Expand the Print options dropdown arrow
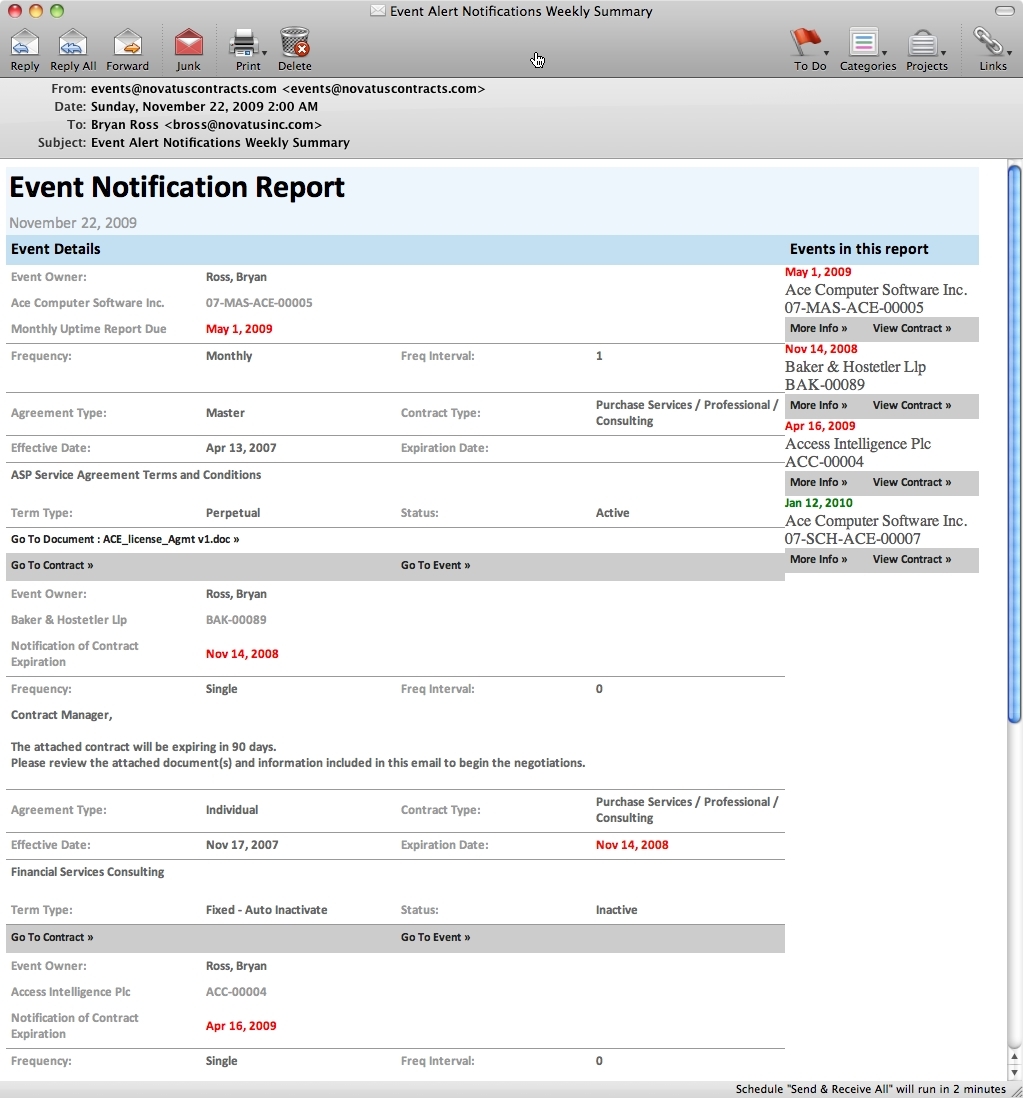Screen dimensions: 1023x1098 pos(264,53)
